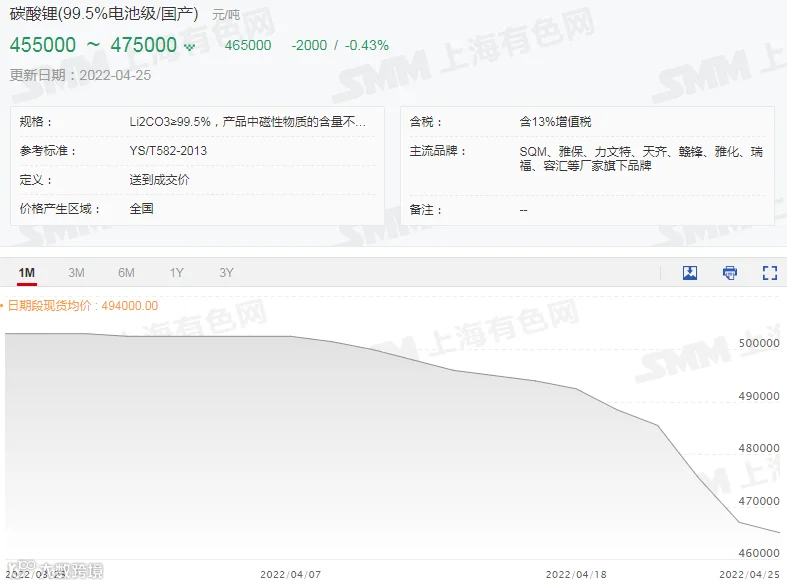Screen dimensions: 787x586
Task: Click the 碳酸锂(99.5%电池级/国产) product title
Action: click(x=104, y=14)
